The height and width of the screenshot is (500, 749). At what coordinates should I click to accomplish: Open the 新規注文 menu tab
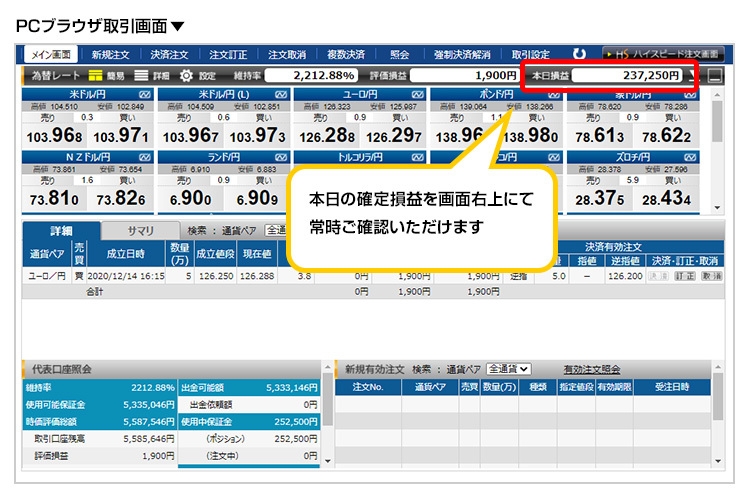click(x=111, y=54)
